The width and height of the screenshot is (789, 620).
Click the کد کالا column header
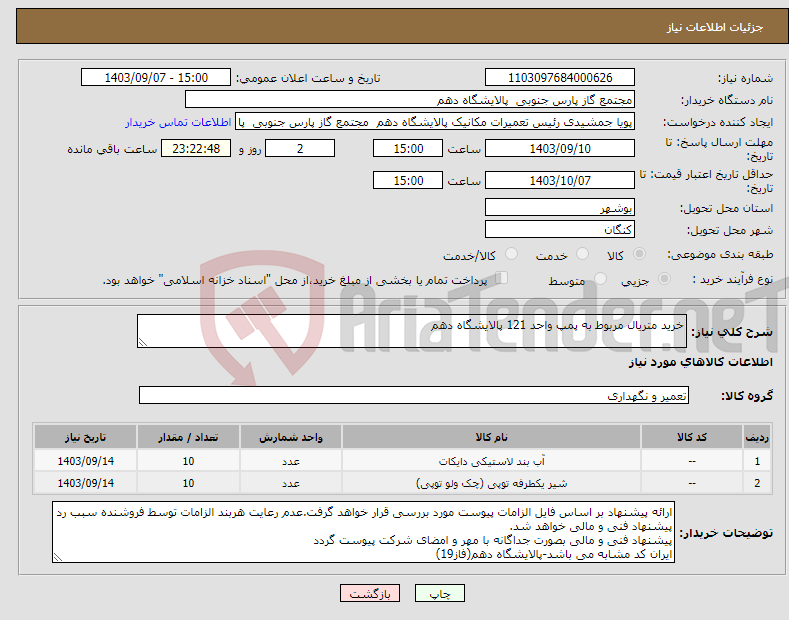692,437
